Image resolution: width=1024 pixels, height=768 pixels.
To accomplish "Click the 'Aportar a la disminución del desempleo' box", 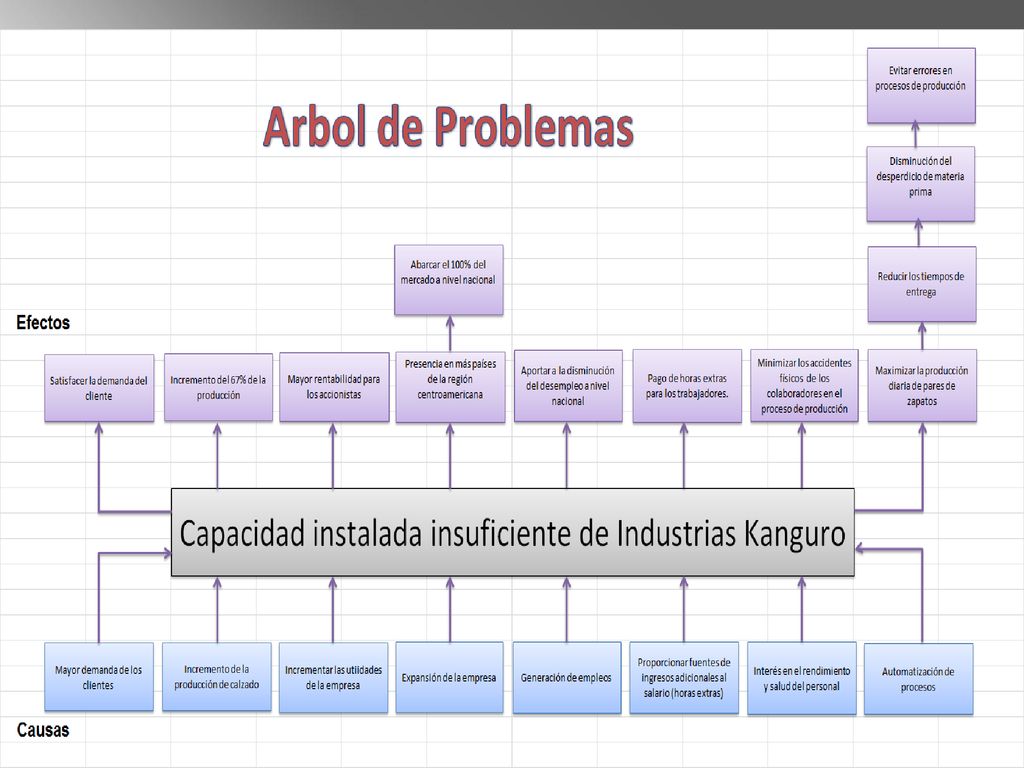I will 568,386.
